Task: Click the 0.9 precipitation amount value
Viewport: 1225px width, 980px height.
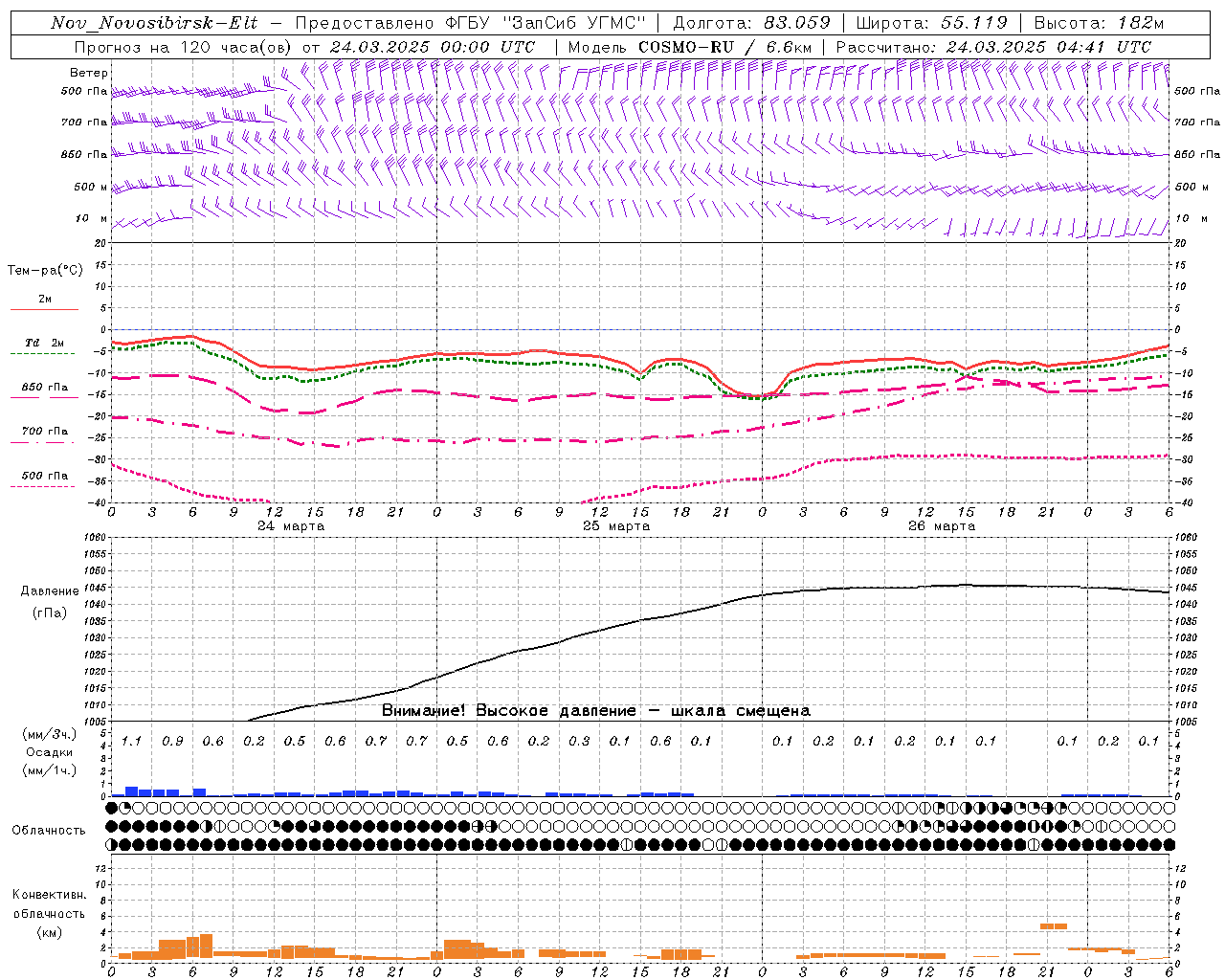Action: 172,742
